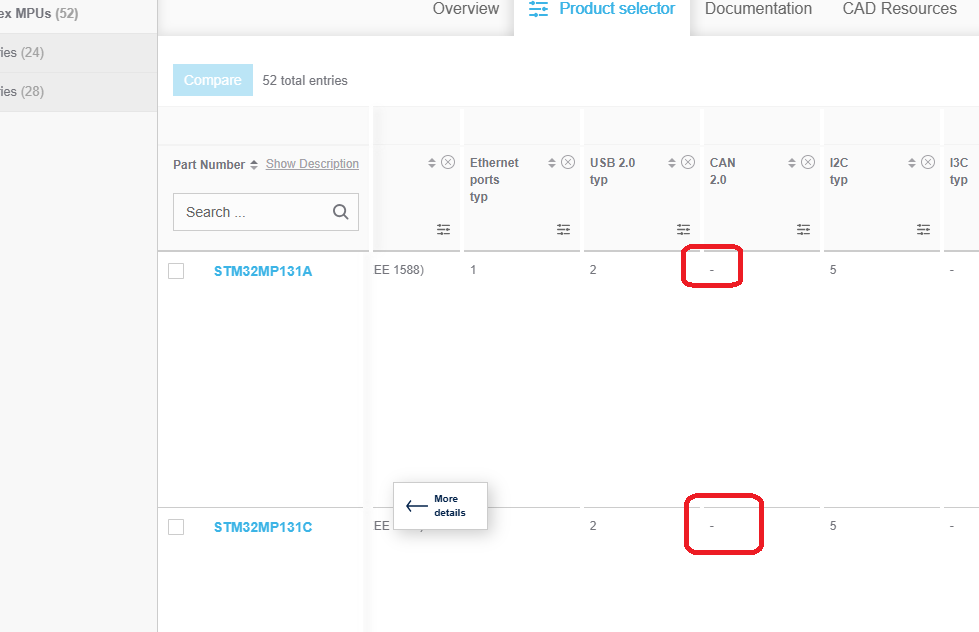
Task: Open filter options under the CAN 2.0 column
Action: tap(803, 229)
